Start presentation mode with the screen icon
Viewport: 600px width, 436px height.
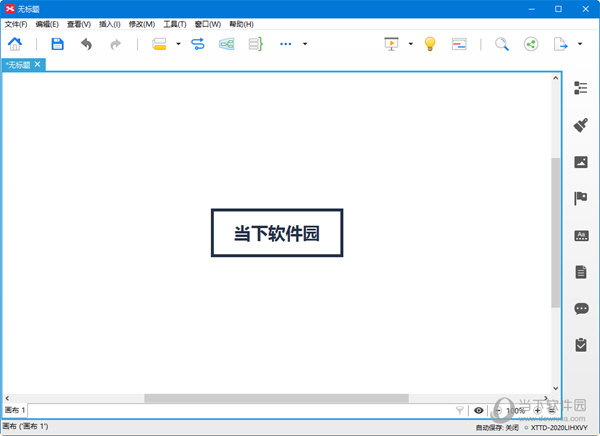(391, 44)
